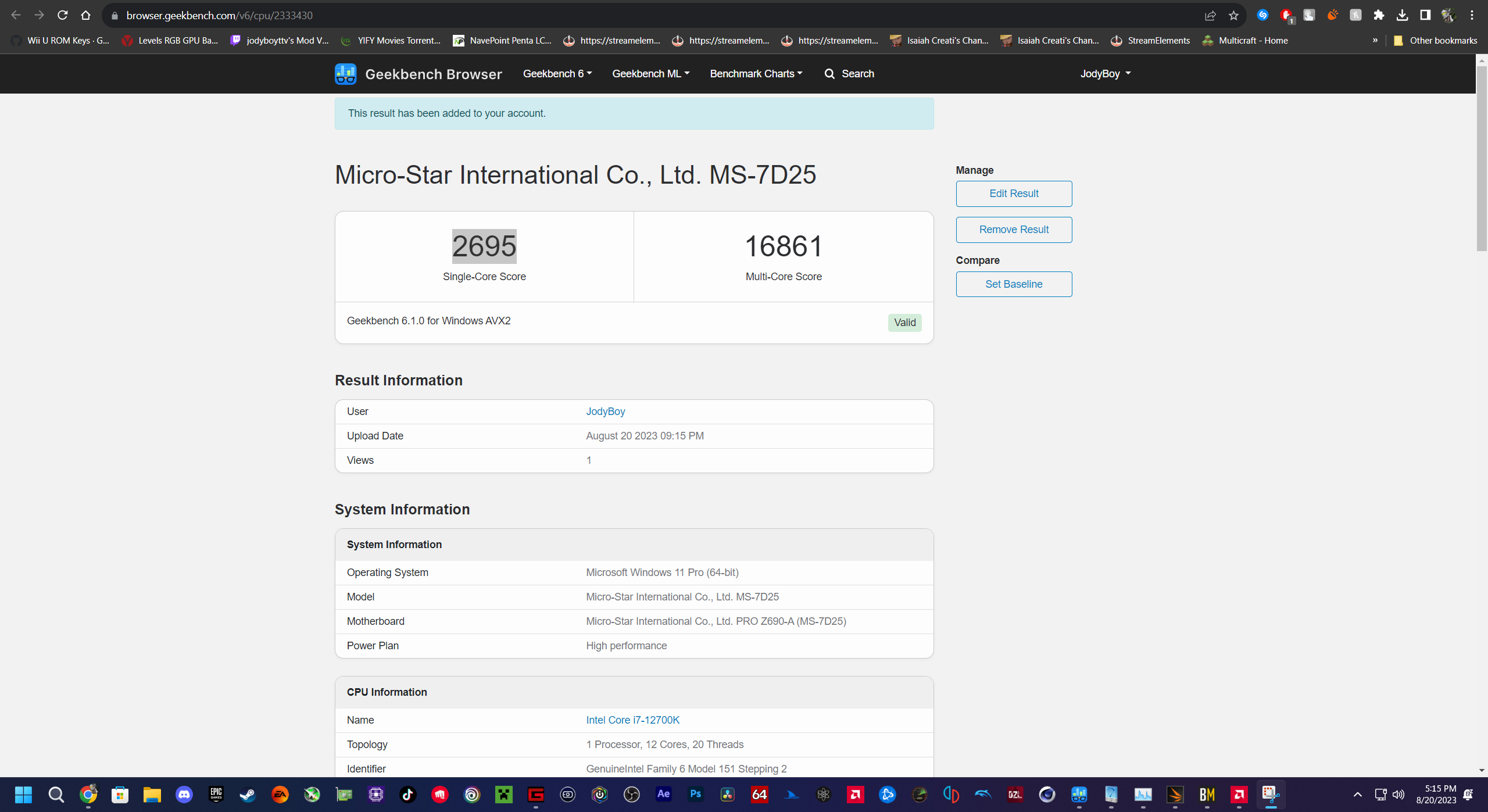Open Chrome downloads icon
Screen dimensions: 1488x812
pyautogui.click(x=1402, y=15)
